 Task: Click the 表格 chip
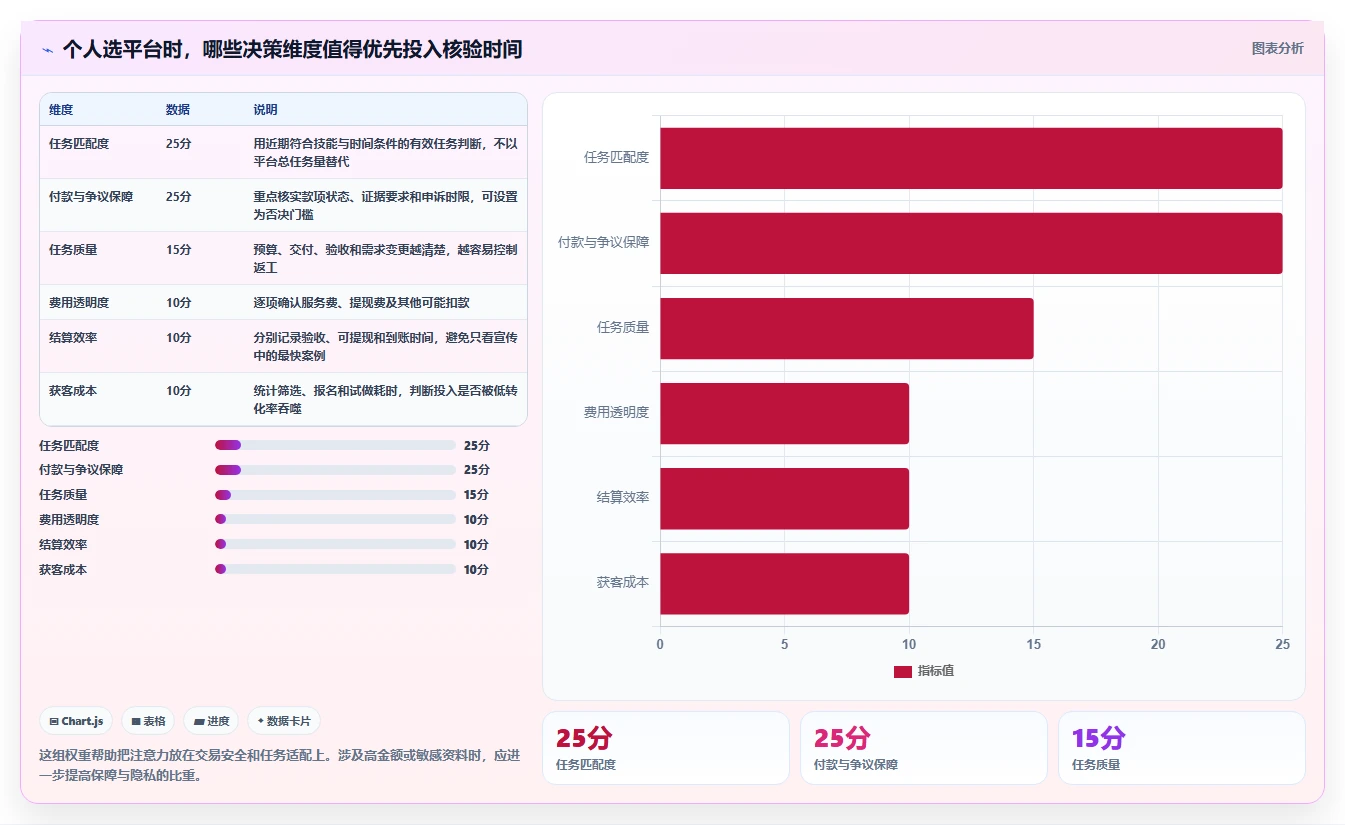click(x=148, y=721)
